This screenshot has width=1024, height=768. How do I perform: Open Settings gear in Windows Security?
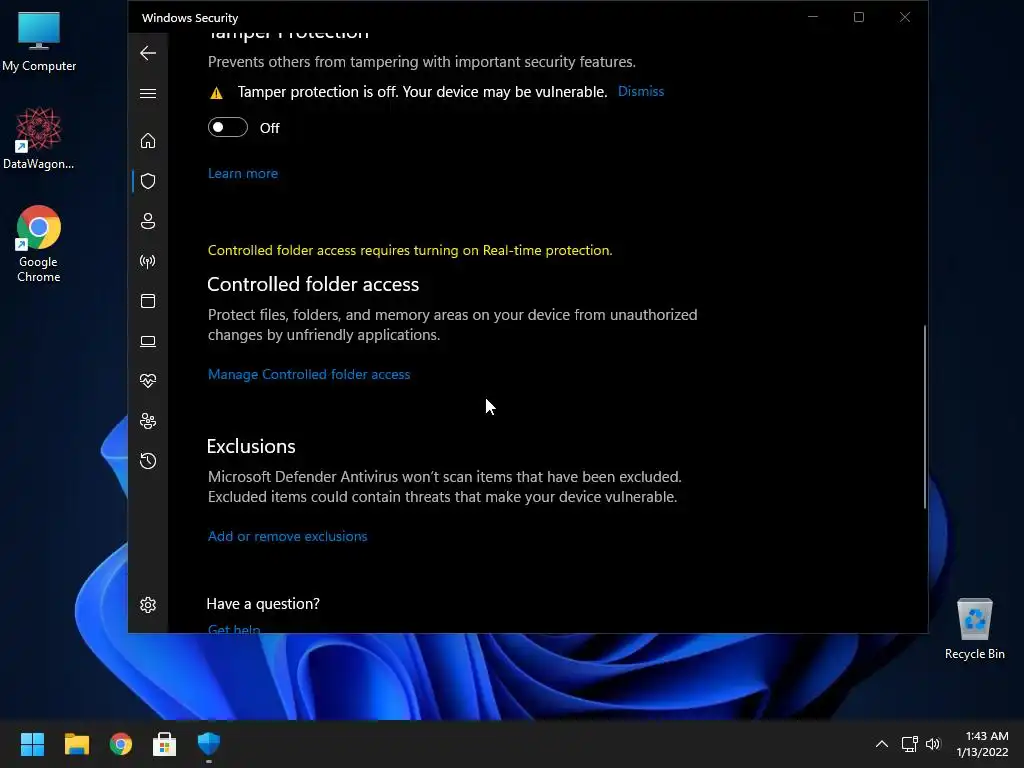[148, 605]
